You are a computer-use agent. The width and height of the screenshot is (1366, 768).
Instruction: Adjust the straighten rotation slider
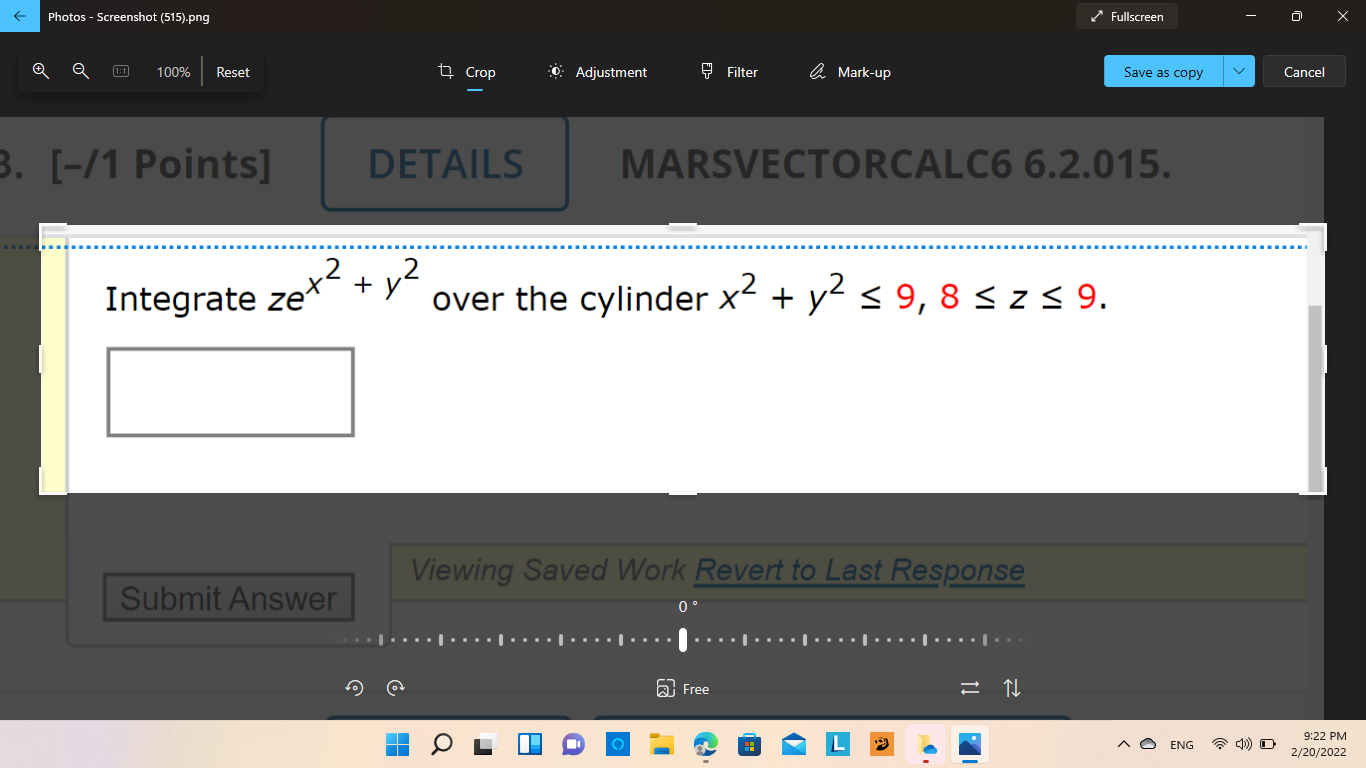[x=683, y=638]
